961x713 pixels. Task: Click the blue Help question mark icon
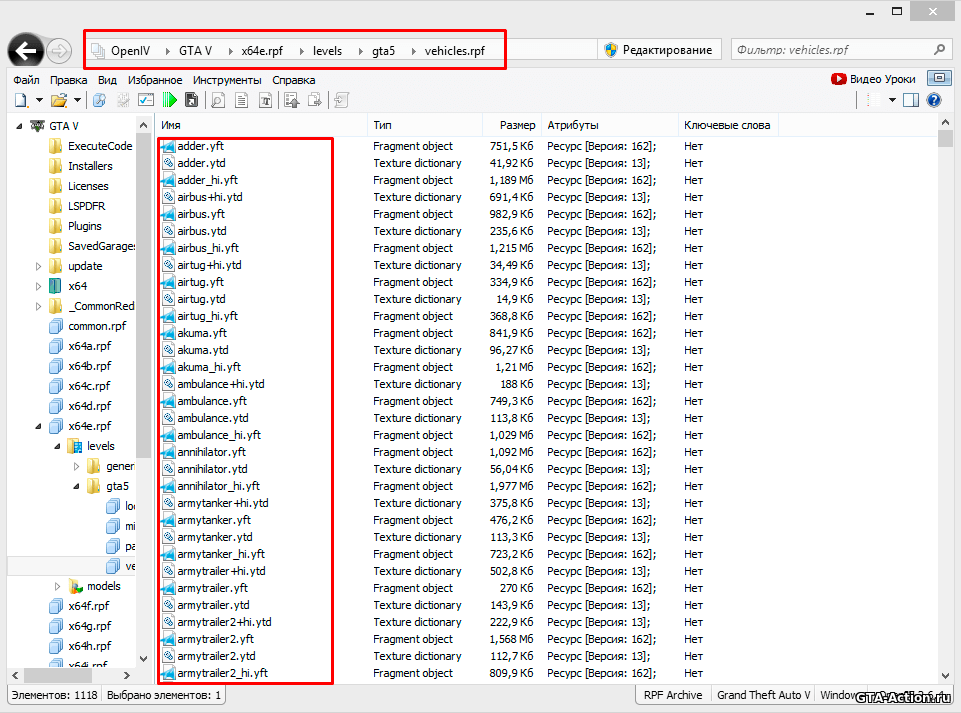click(934, 100)
